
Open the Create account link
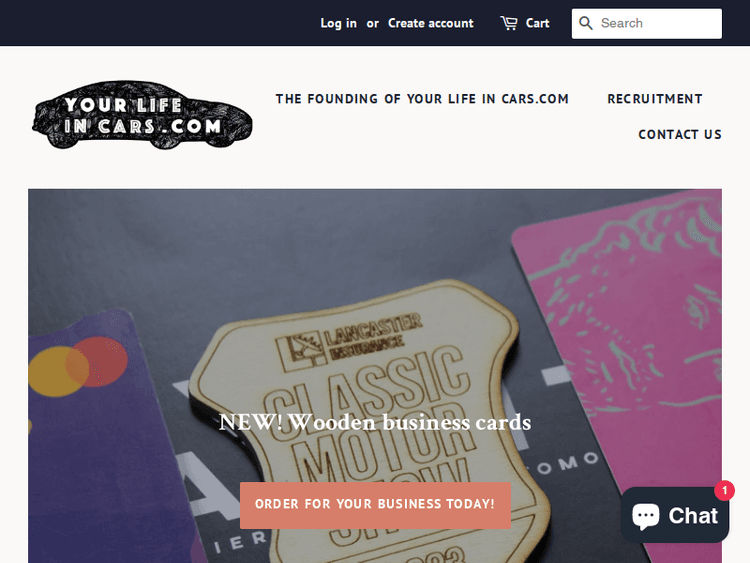pyautogui.click(x=430, y=23)
